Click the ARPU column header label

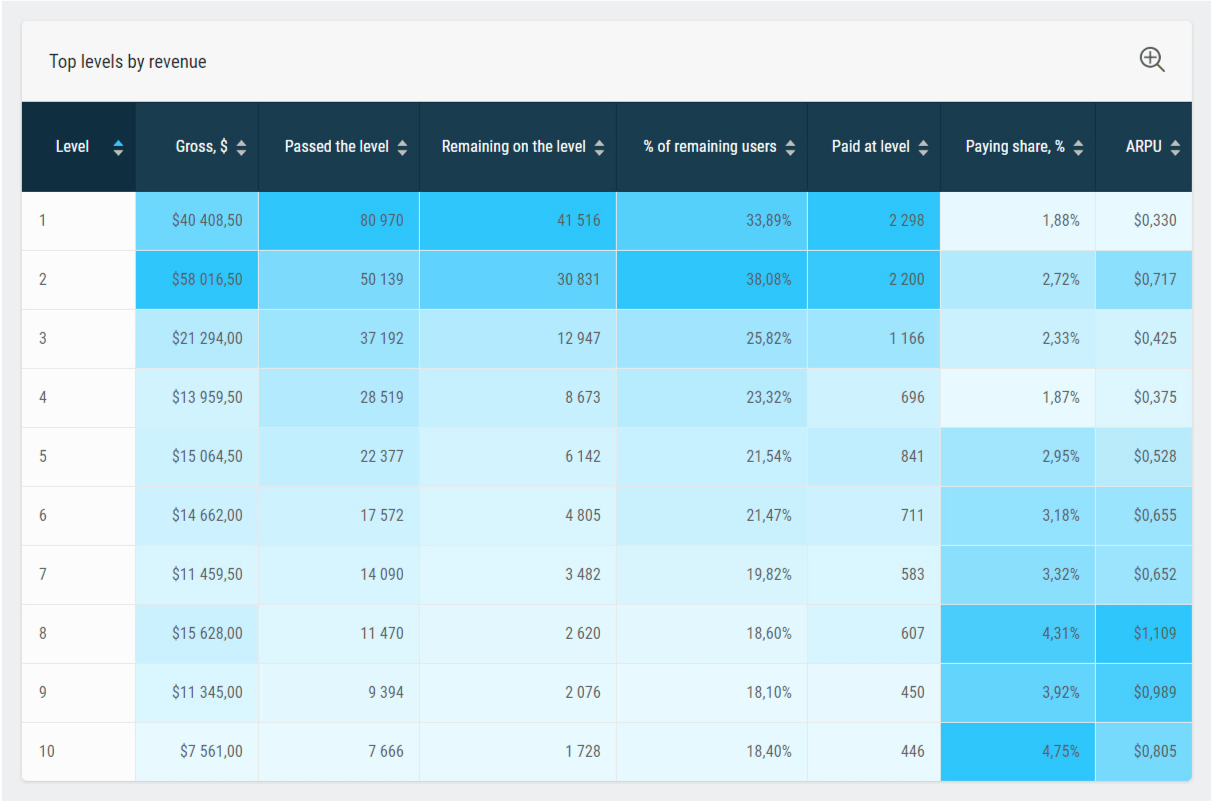(1143, 147)
